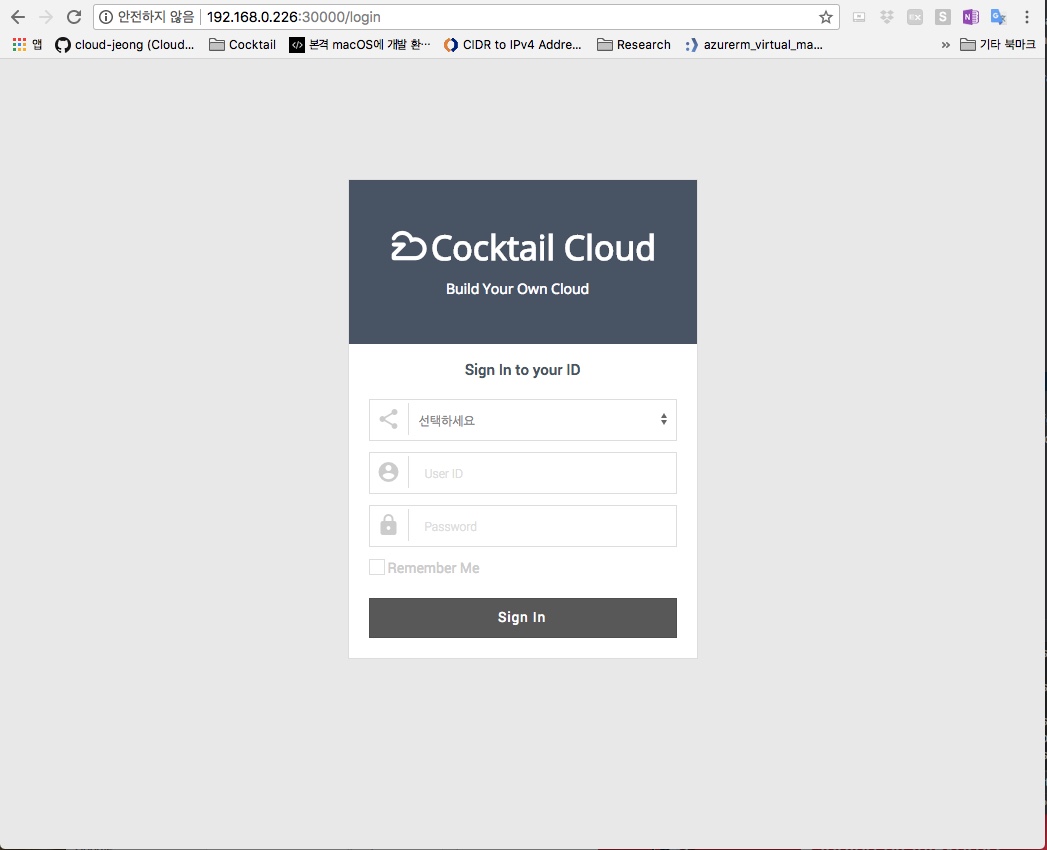Expand hidden bookmarks with the double chevron

coord(945,45)
